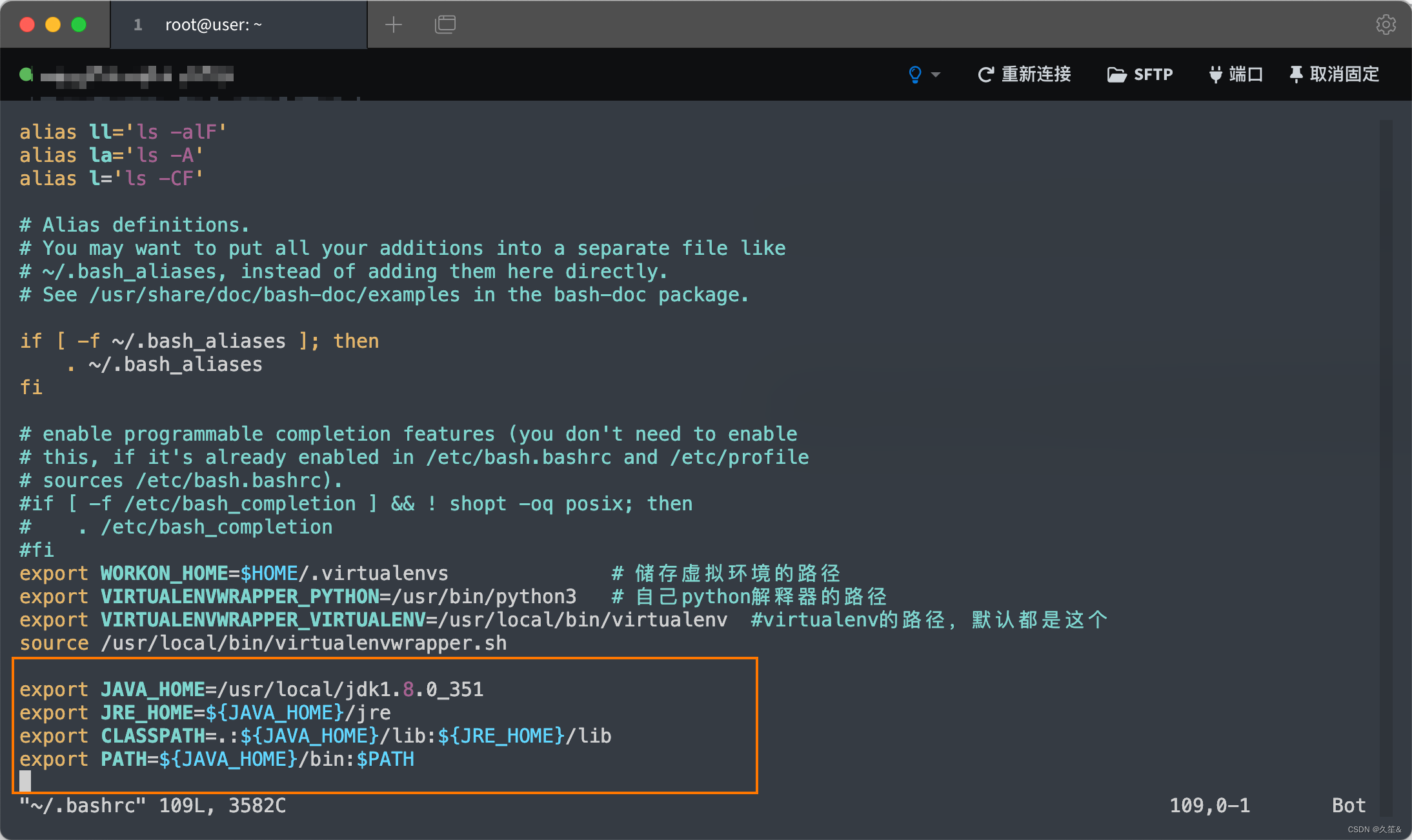Screen dimensions: 1412x840
Task: Click the '"~/.bashrc" 109L, 3582C' status text
Action: tap(153, 806)
